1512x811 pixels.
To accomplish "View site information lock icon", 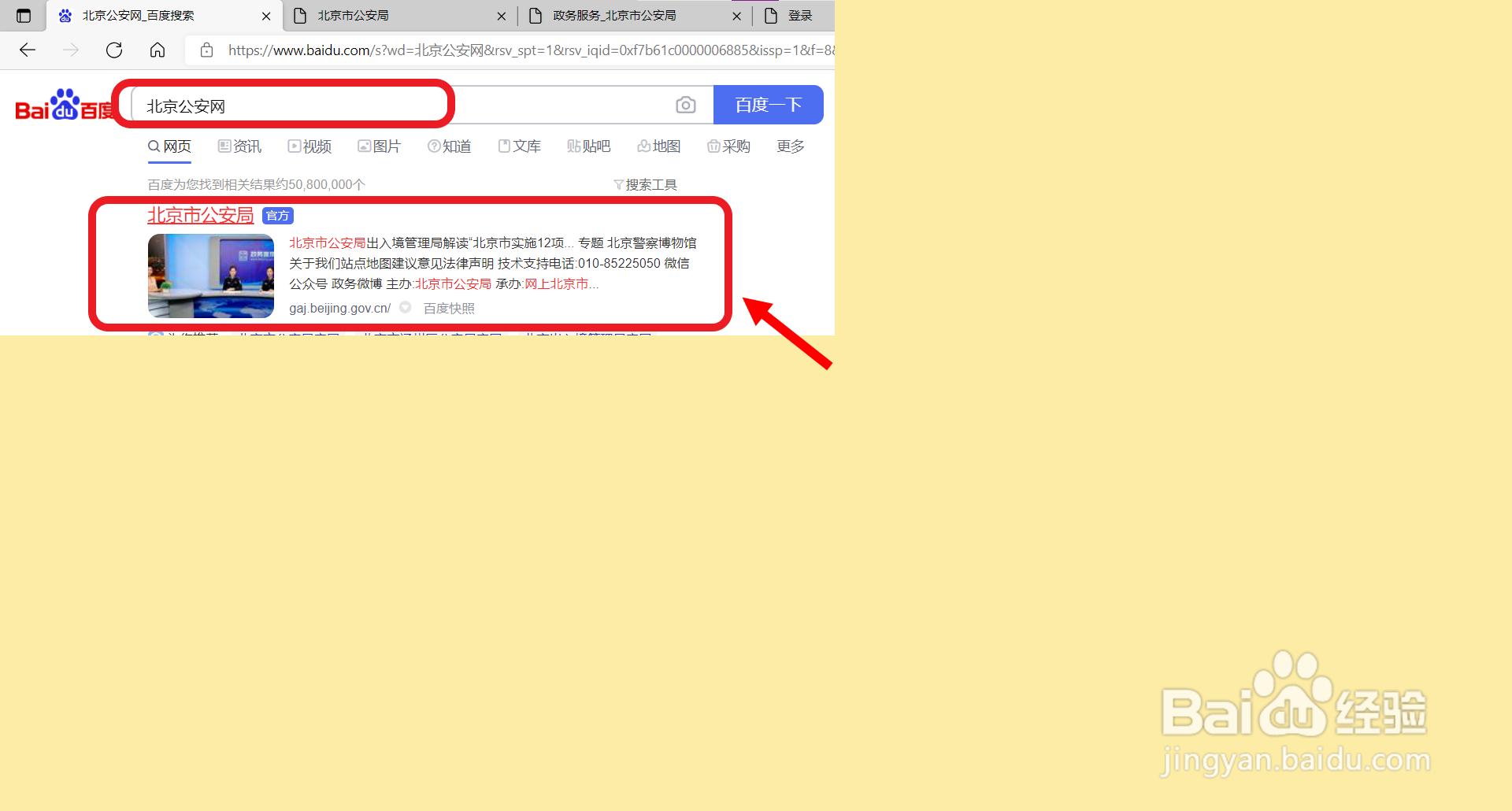I will [206, 50].
